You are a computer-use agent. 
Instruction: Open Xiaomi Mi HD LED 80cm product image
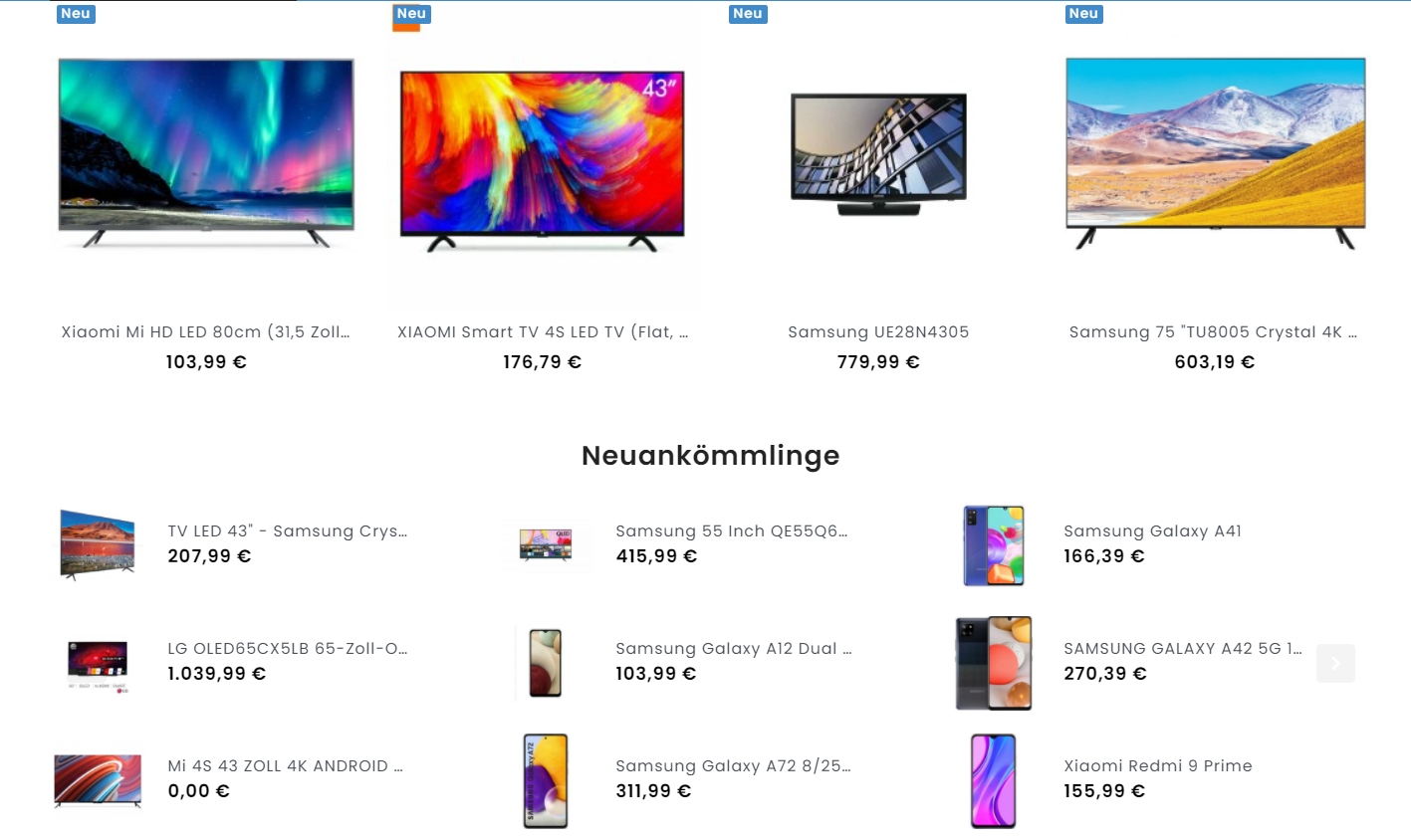tap(206, 152)
